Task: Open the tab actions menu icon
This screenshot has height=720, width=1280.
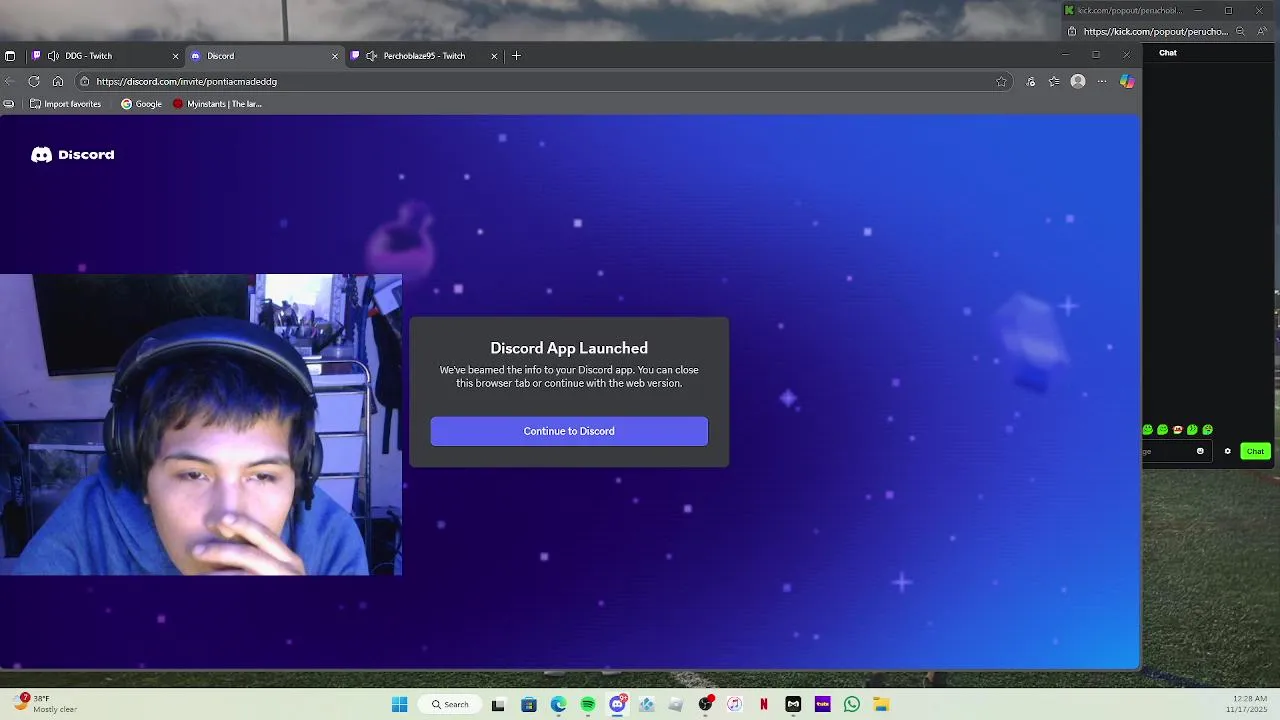Action: tap(10, 56)
